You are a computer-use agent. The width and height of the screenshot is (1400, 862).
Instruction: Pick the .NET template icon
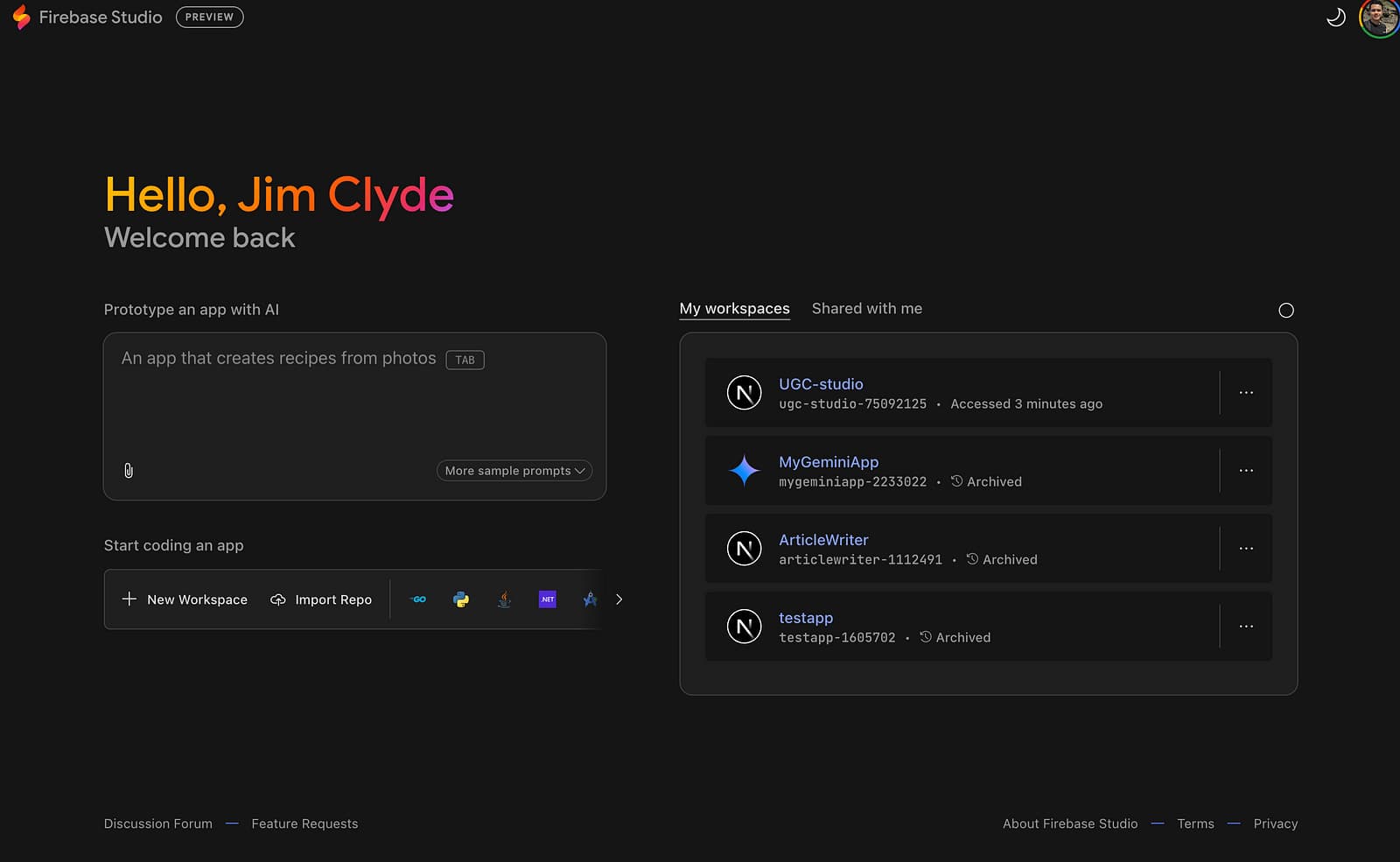click(547, 599)
